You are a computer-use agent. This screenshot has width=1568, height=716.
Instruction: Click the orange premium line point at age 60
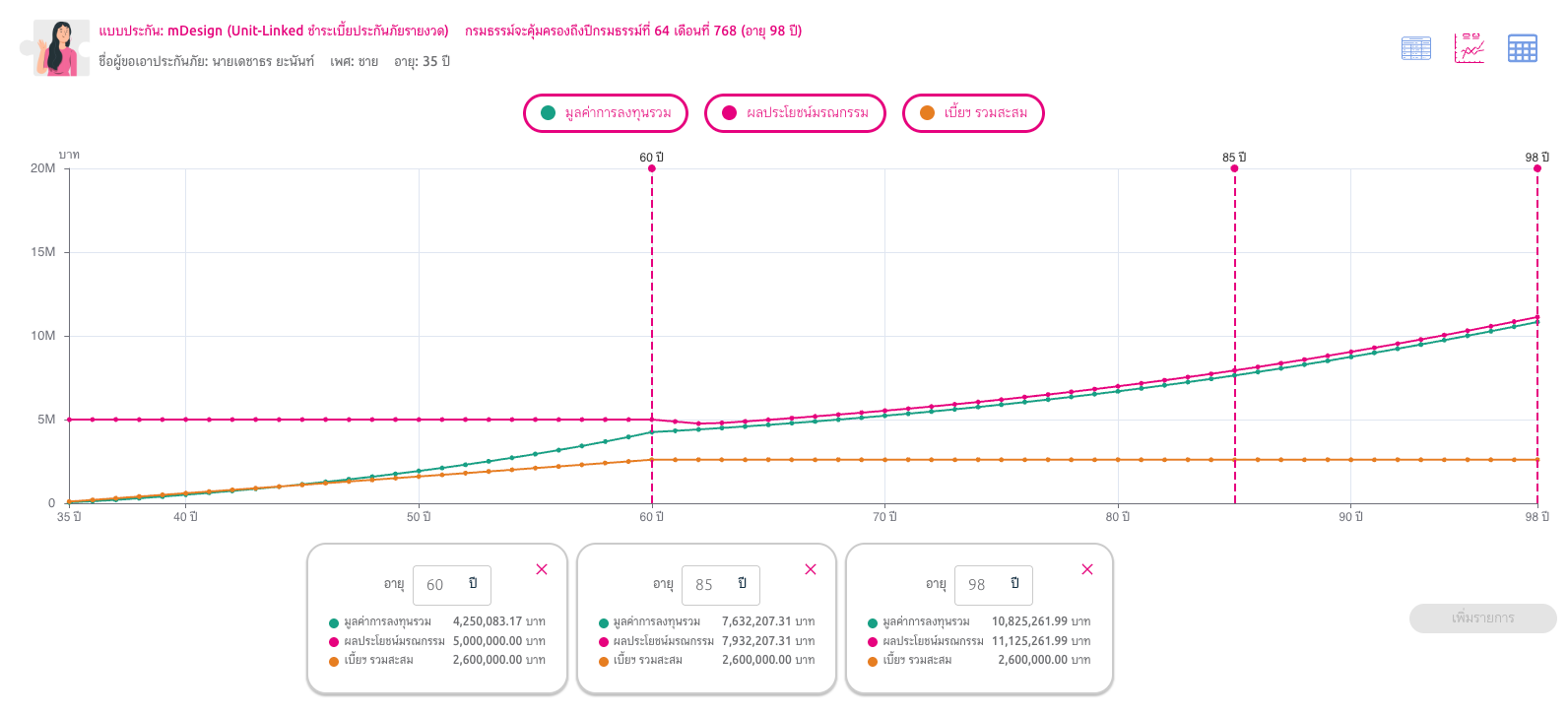(652, 460)
